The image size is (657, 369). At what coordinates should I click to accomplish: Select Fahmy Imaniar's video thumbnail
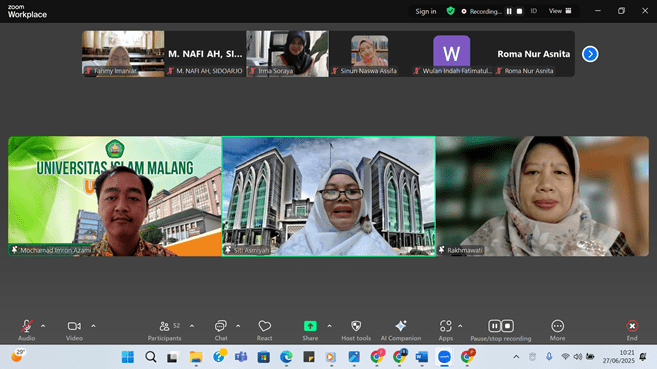pyautogui.click(x=123, y=54)
